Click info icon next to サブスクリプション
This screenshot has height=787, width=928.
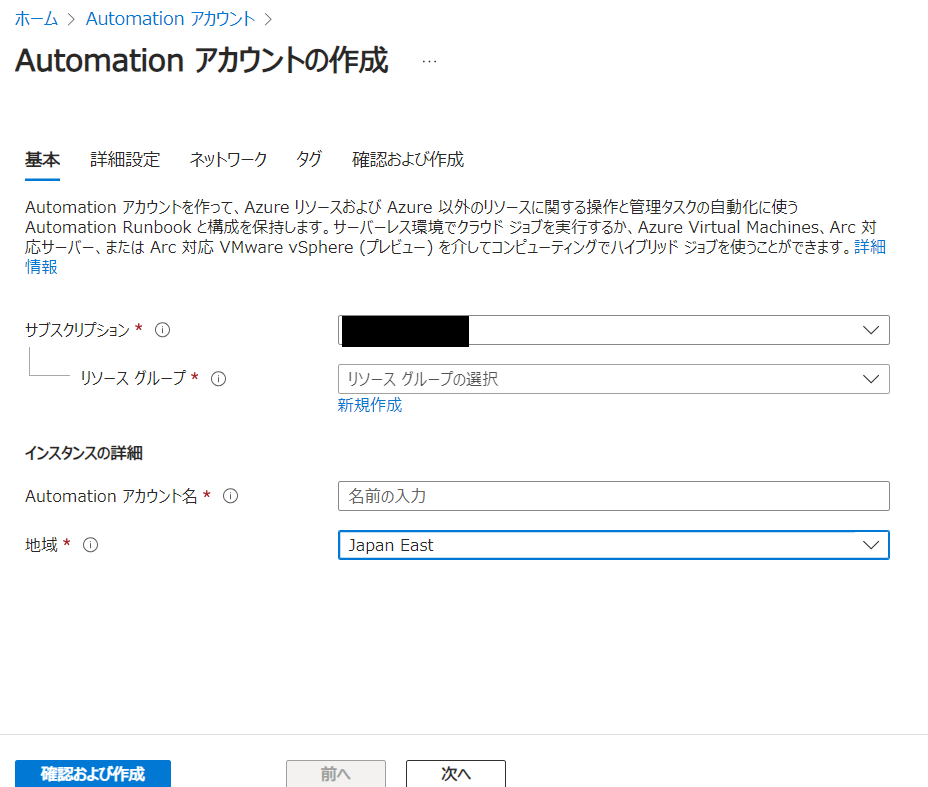pyautogui.click(x=162, y=330)
